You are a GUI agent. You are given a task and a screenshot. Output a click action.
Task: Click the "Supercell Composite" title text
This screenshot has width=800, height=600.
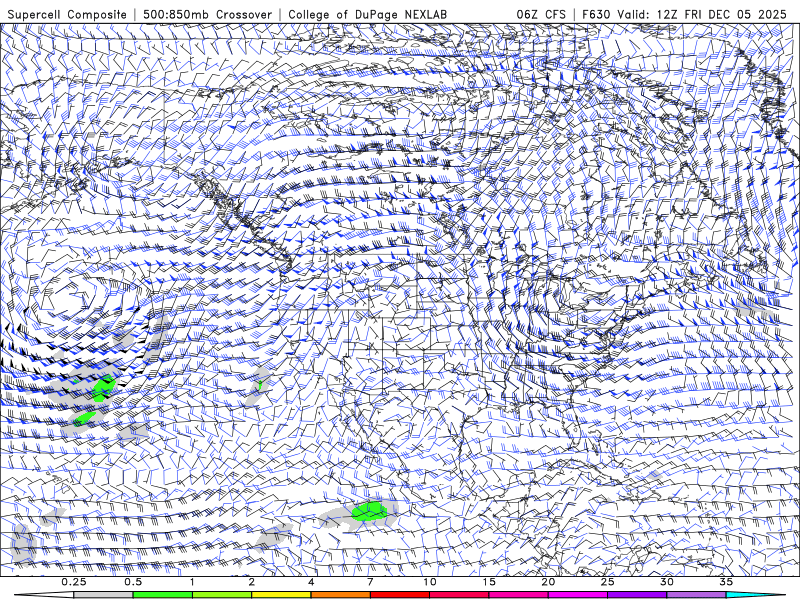[x=67, y=14]
